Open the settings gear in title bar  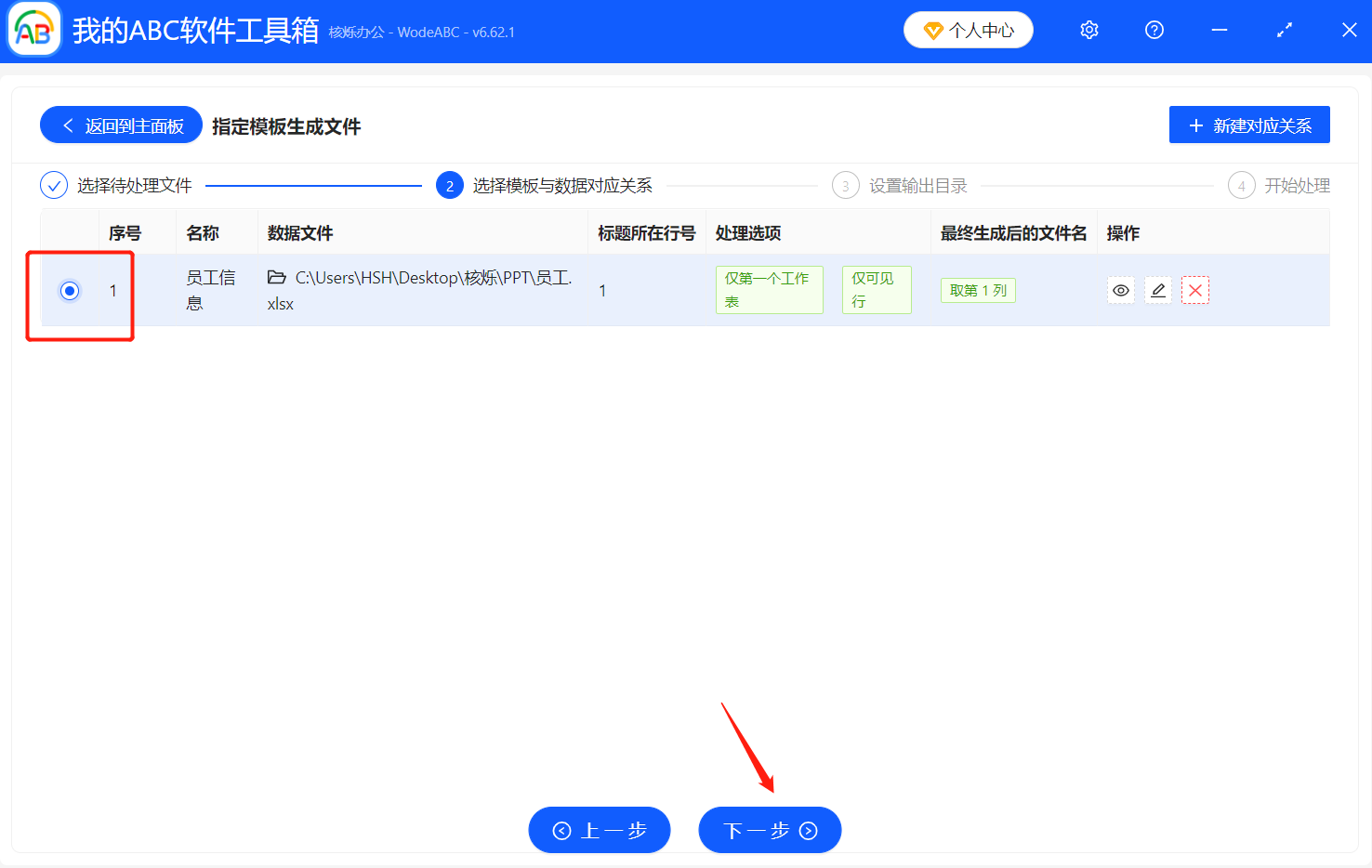tap(1088, 30)
